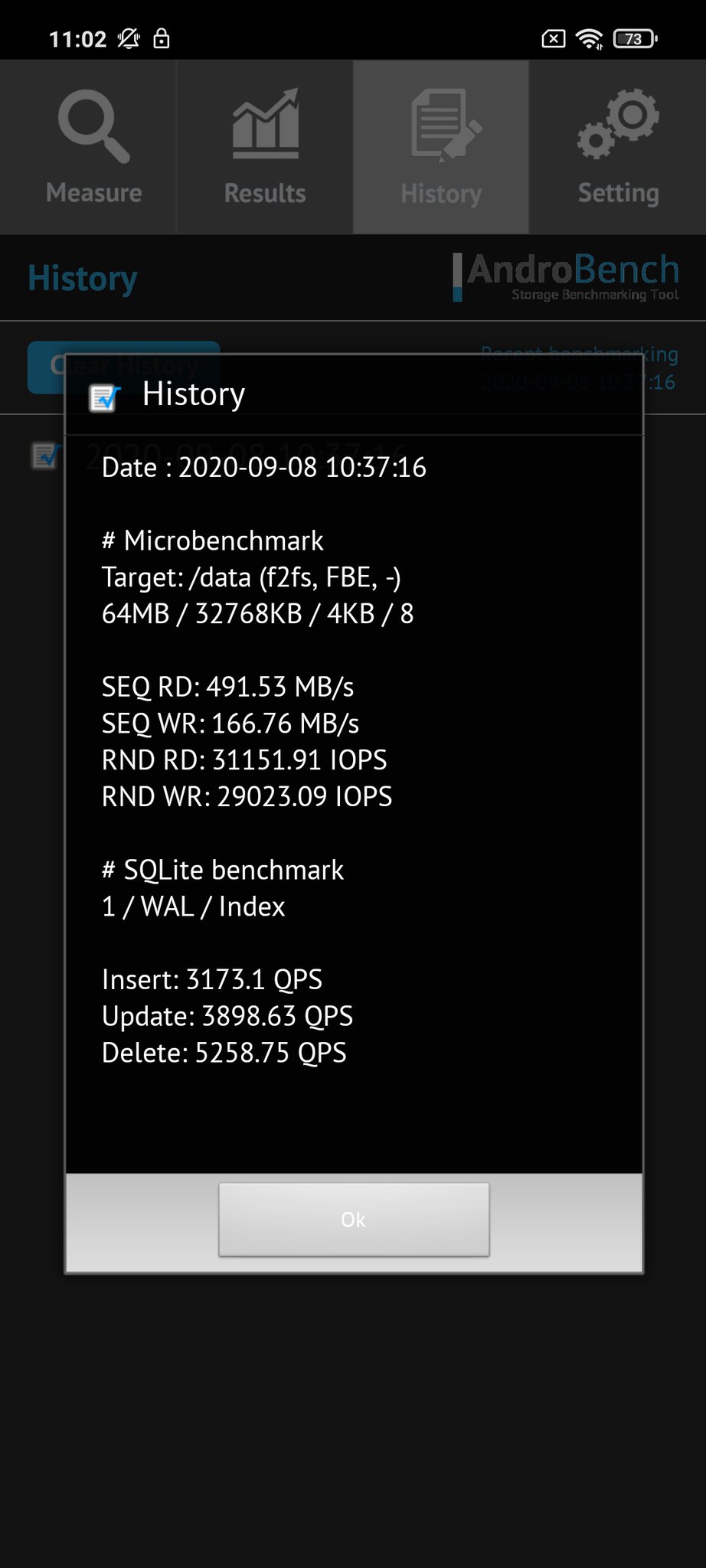Switch to the Setting tab label
706x1568 pixels.
pos(618,193)
